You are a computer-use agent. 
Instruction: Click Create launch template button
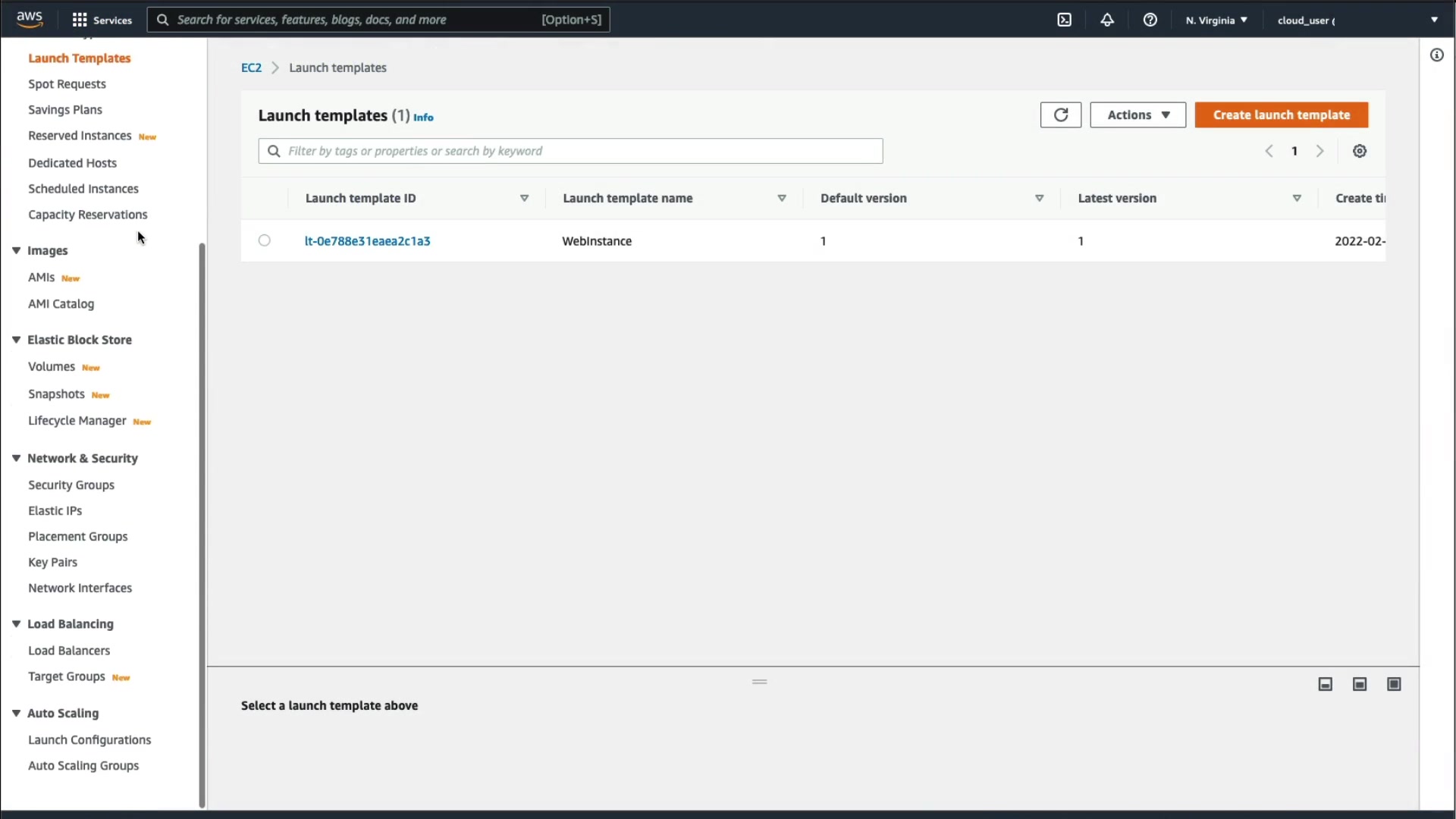(1281, 115)
